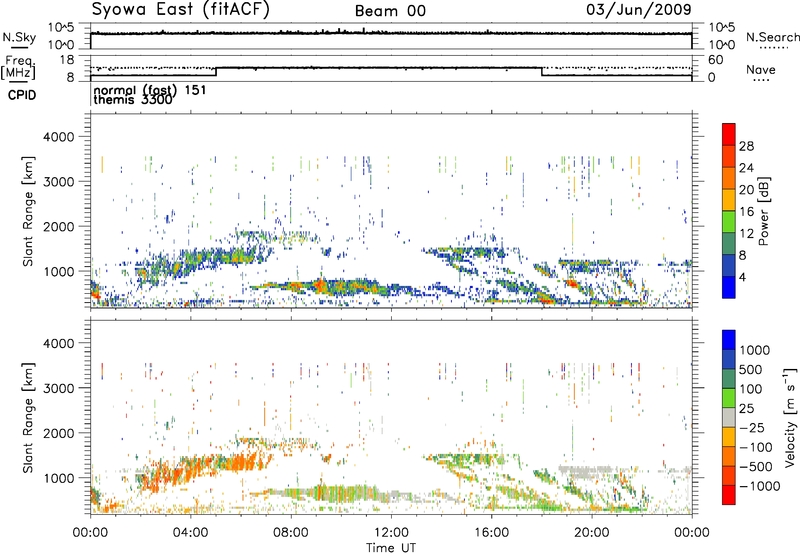Click the "20:00" time tick label
800x554 pixels.
(591, 533)
